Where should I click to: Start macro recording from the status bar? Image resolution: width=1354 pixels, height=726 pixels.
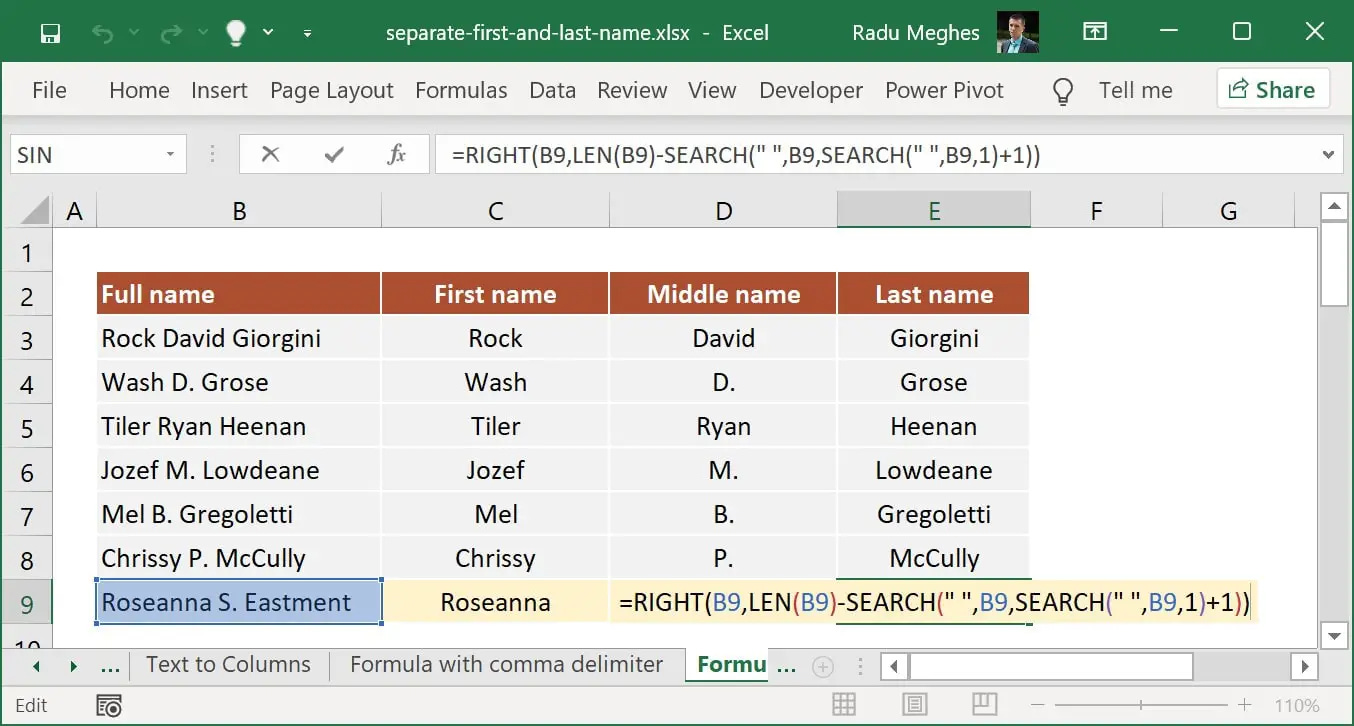click(109, 705)
